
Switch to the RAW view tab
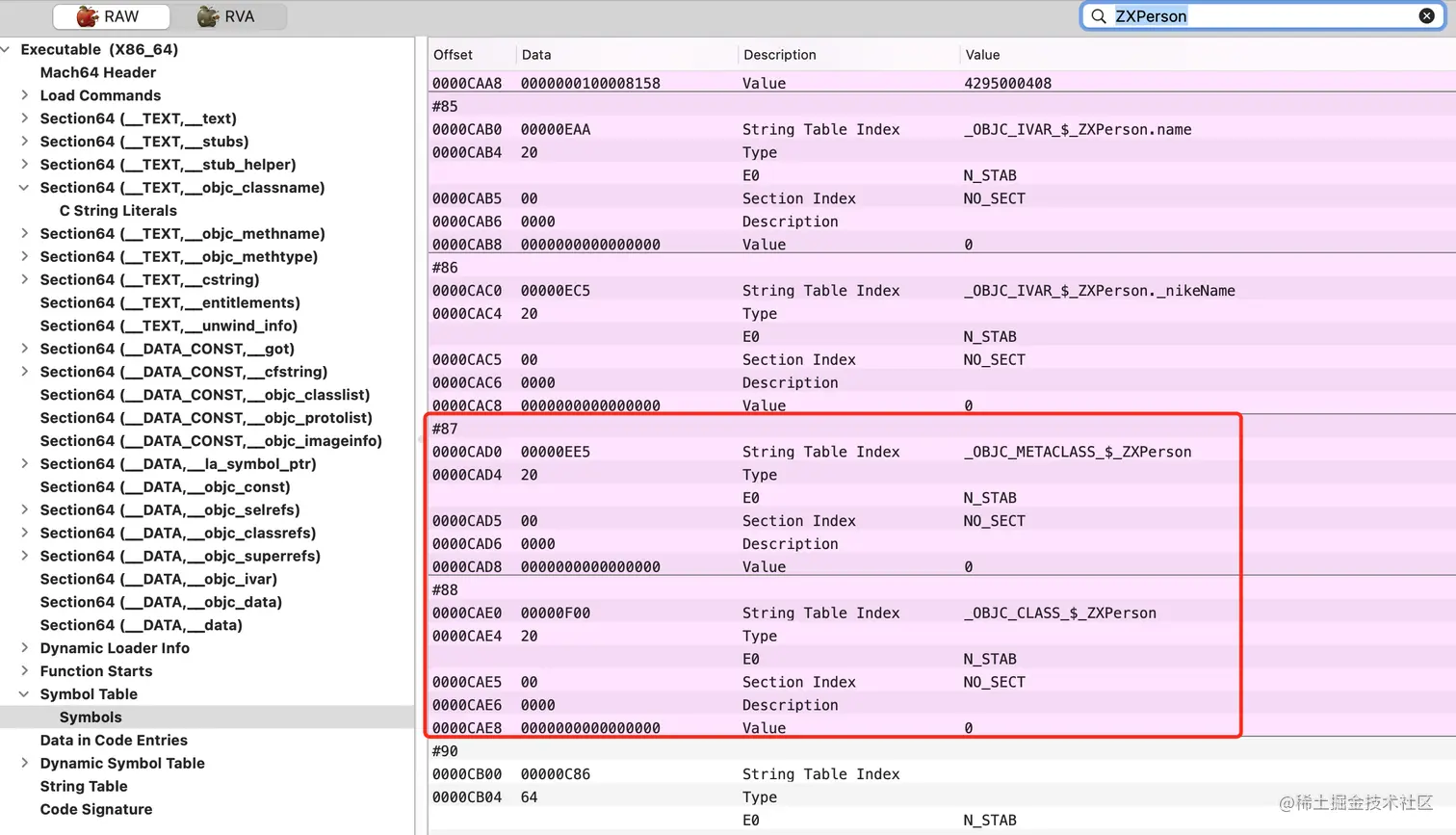[111, 16]
